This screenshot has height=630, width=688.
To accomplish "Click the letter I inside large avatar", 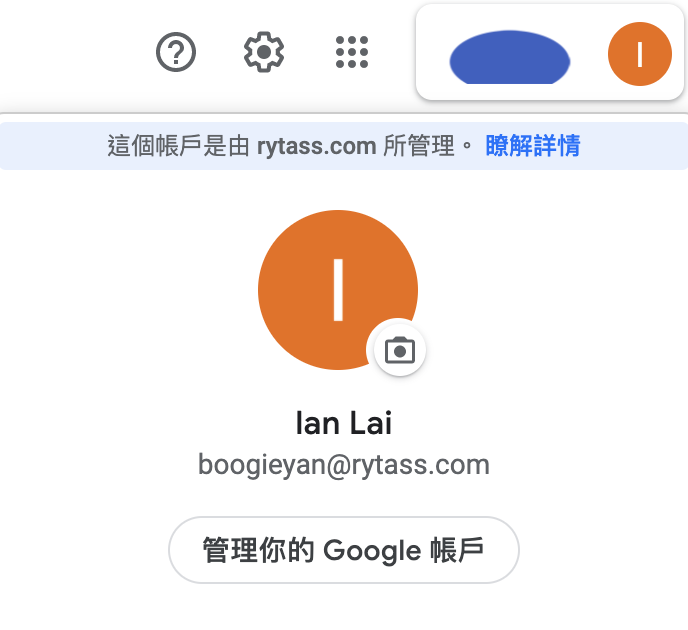I will (x=338, y=290).
